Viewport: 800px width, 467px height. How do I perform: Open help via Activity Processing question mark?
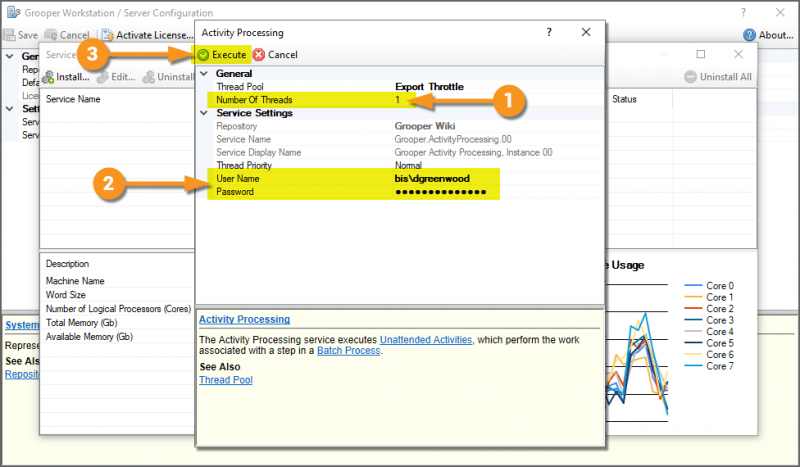549,32
